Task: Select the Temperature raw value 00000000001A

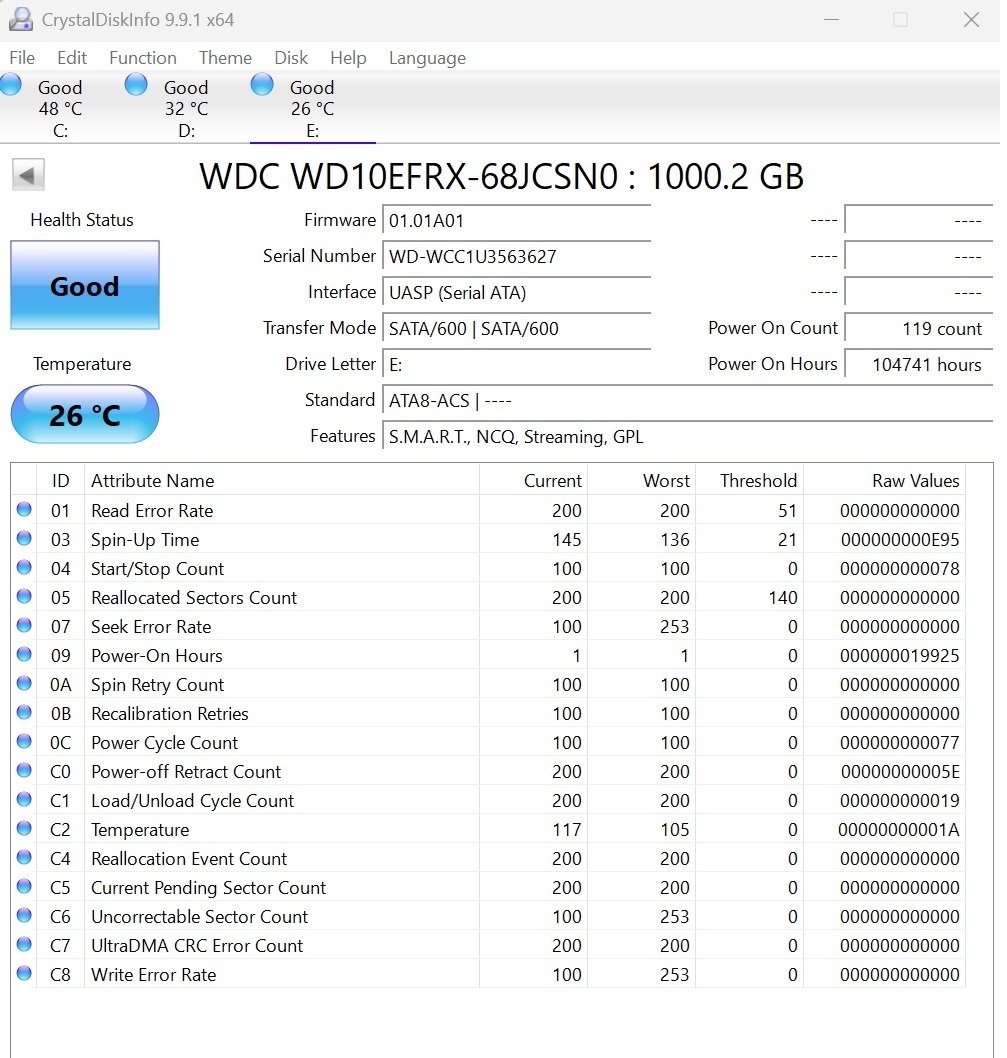Action: (x=898, y=830)
